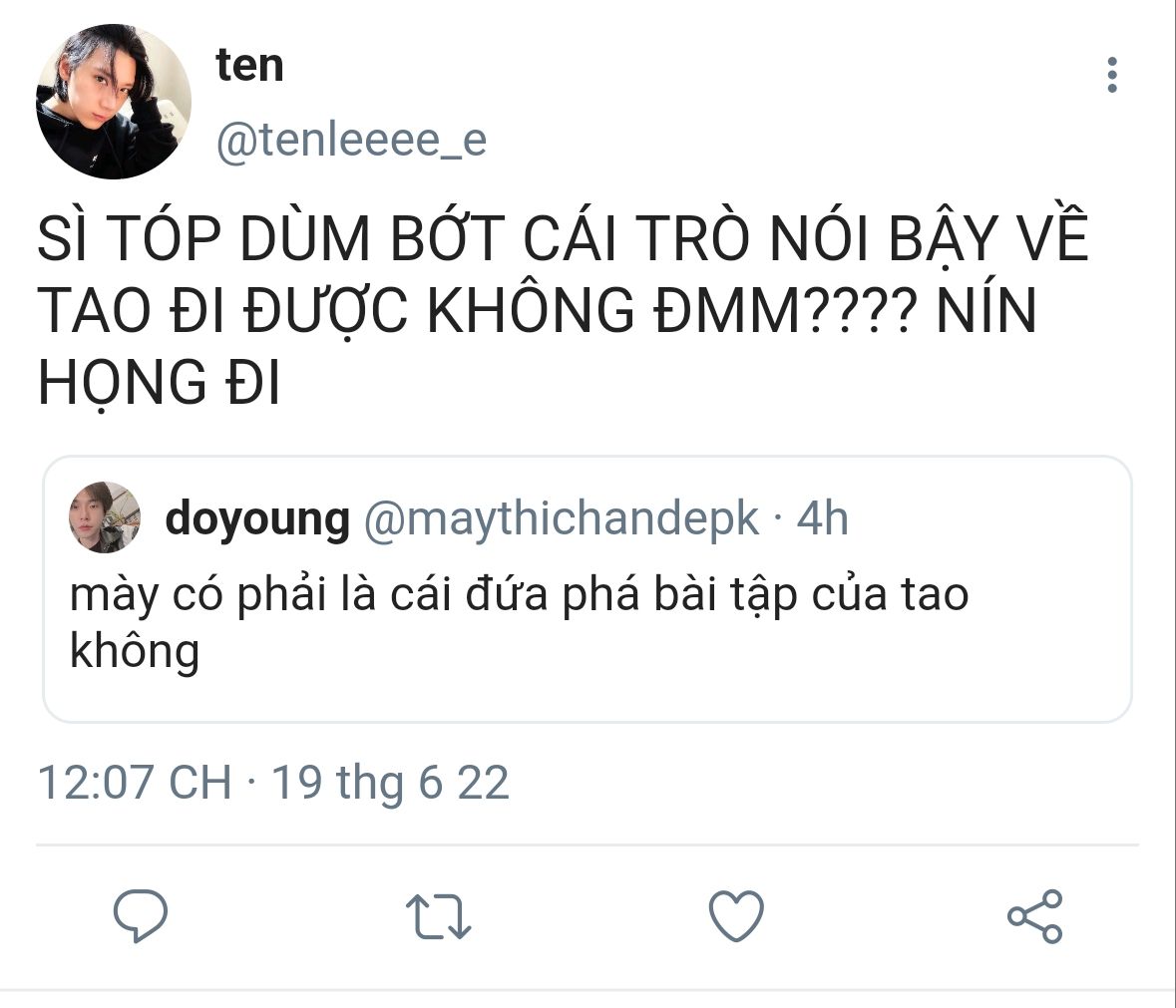
Task: Click the word 'không' in quoted tweet
Action: (135, 650)
